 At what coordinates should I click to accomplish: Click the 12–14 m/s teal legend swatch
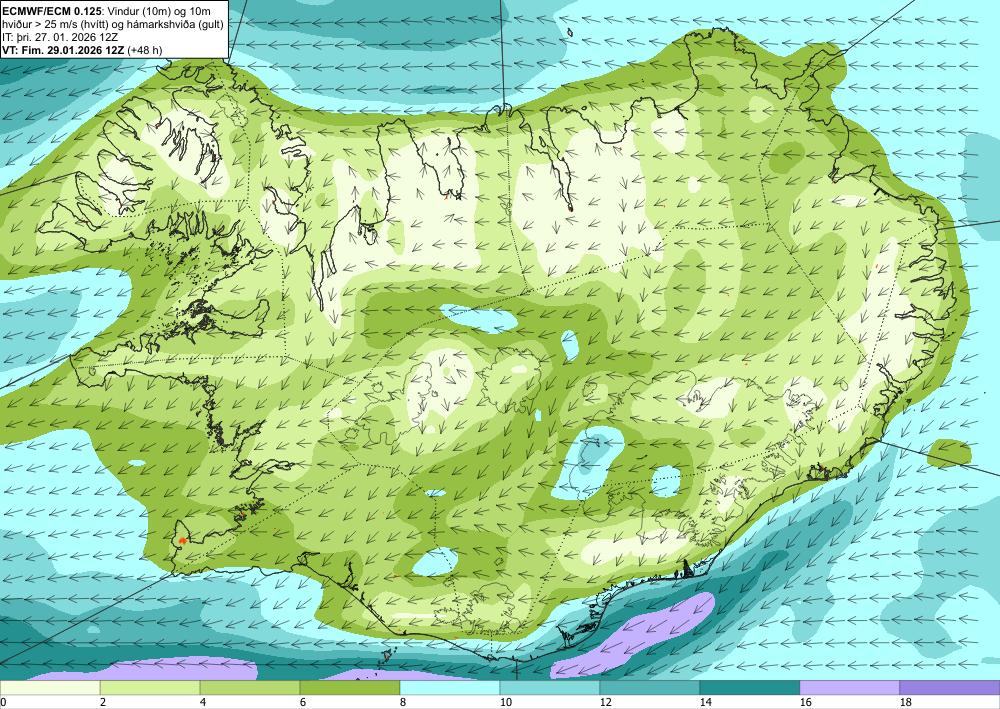pos(649,687)
